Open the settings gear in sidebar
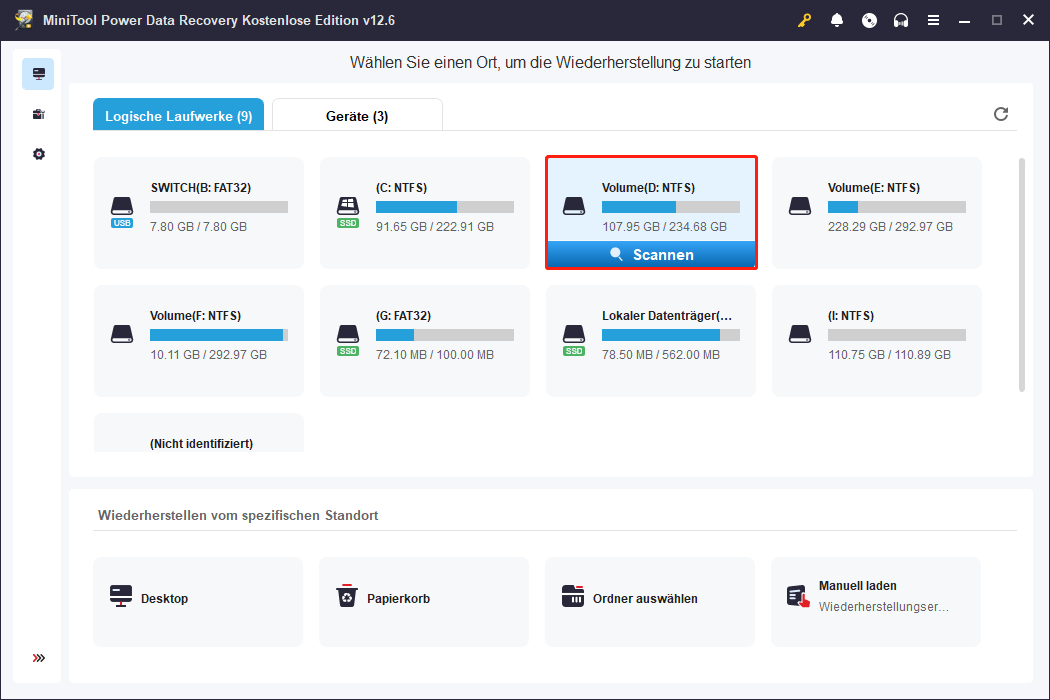This screenshot has width=1050, height=700. [x=38, y=154]
